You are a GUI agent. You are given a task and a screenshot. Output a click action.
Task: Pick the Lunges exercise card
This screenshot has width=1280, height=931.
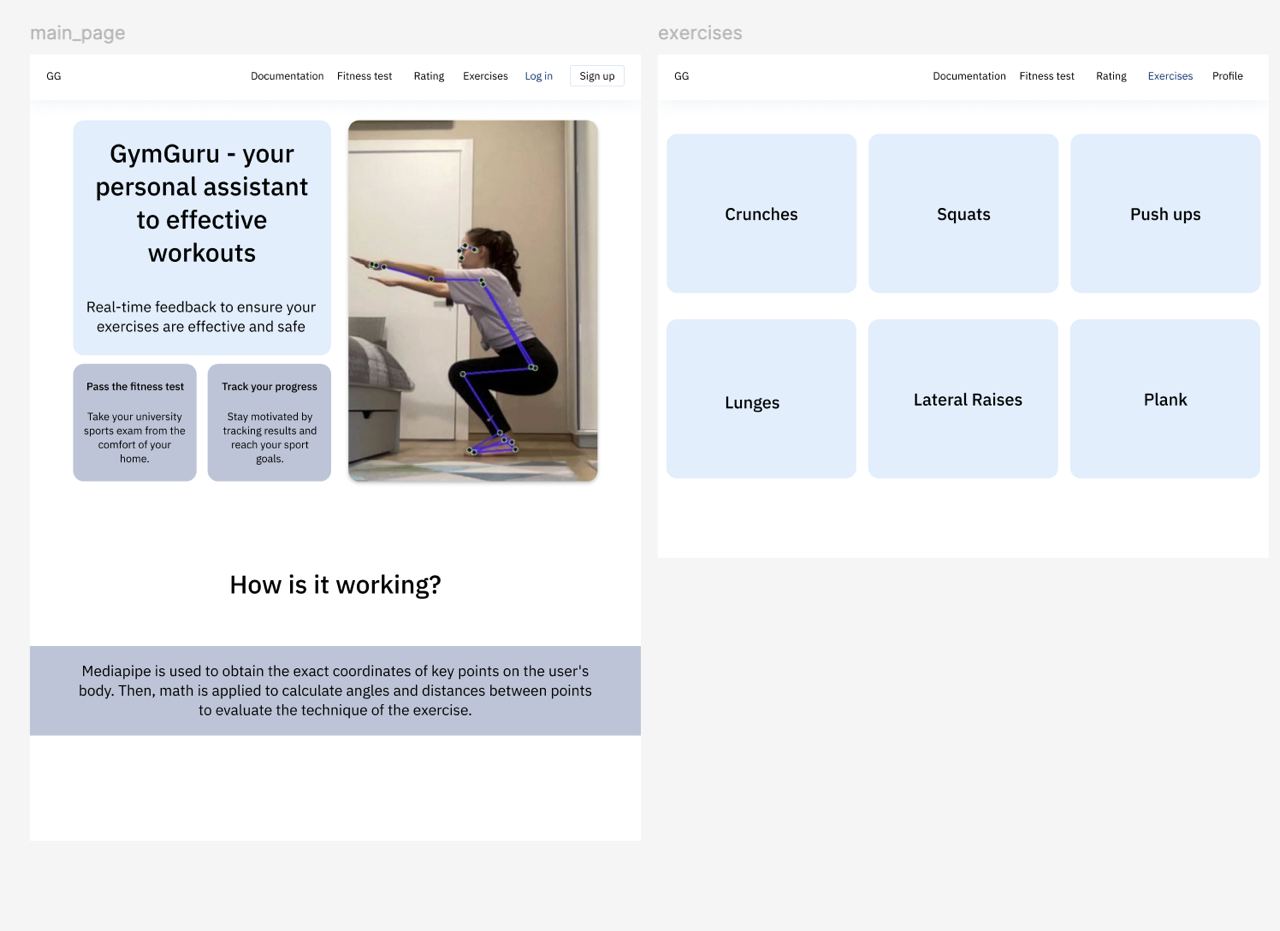tap(761, 400)
